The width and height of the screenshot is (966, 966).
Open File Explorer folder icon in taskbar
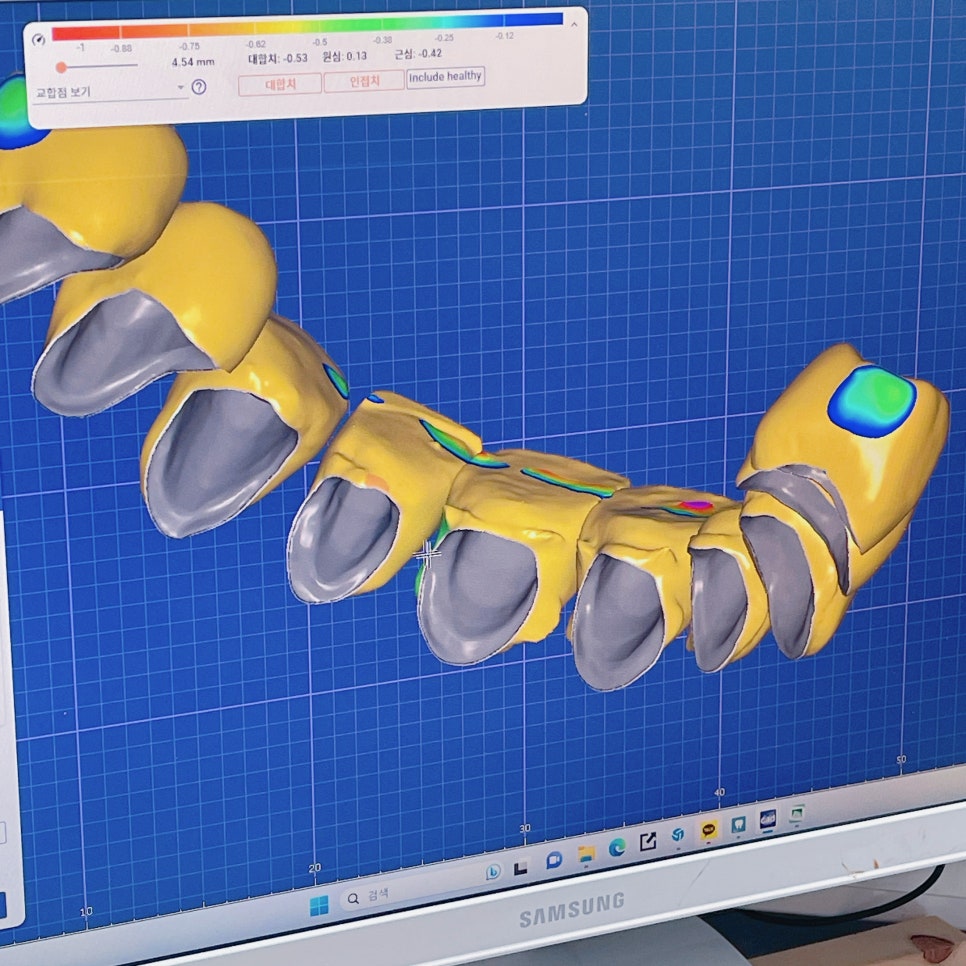point(586,854)
